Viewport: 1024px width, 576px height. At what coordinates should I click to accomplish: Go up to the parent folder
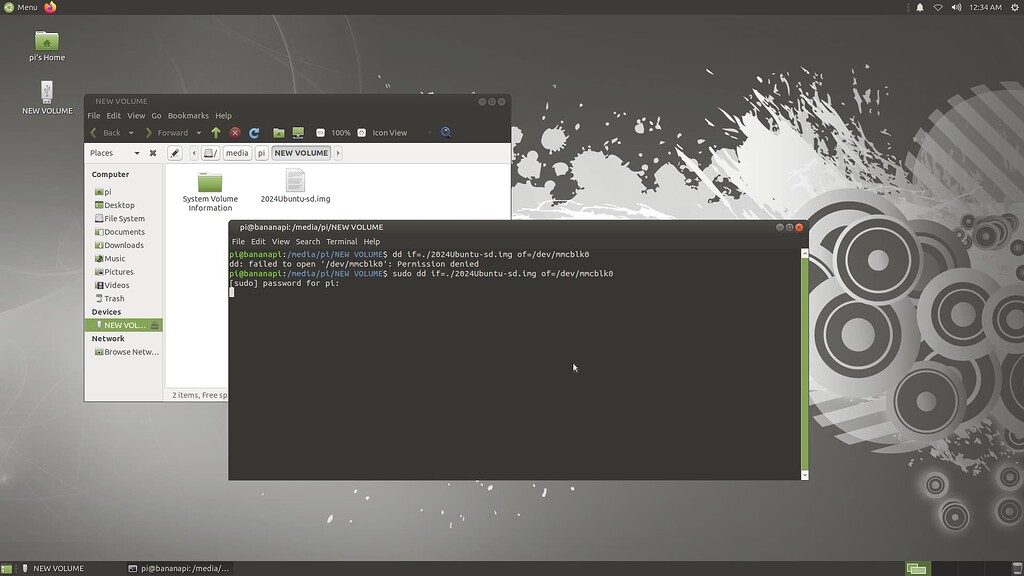click(x=216, y=132)
